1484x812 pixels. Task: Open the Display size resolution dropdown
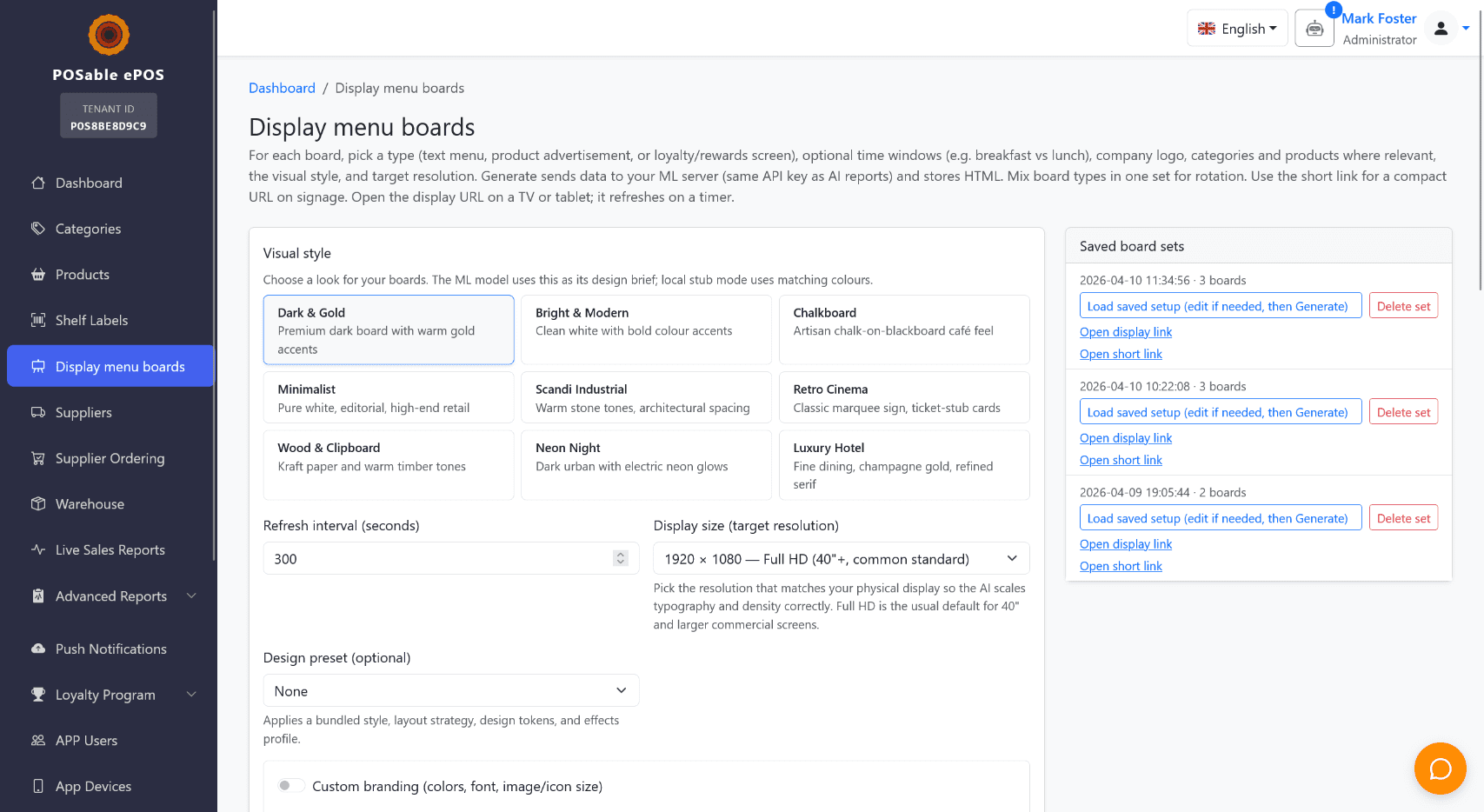[841, 559]
